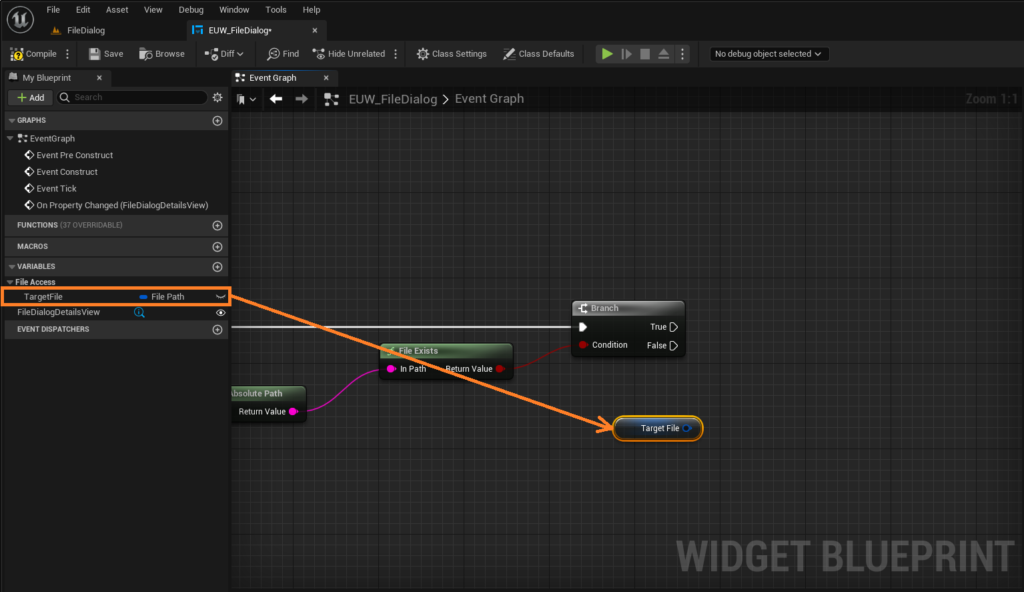Open the Diff dropdown
Image resolution: width=1024 pixels, height=592 pixels.
tap(224, 54)
